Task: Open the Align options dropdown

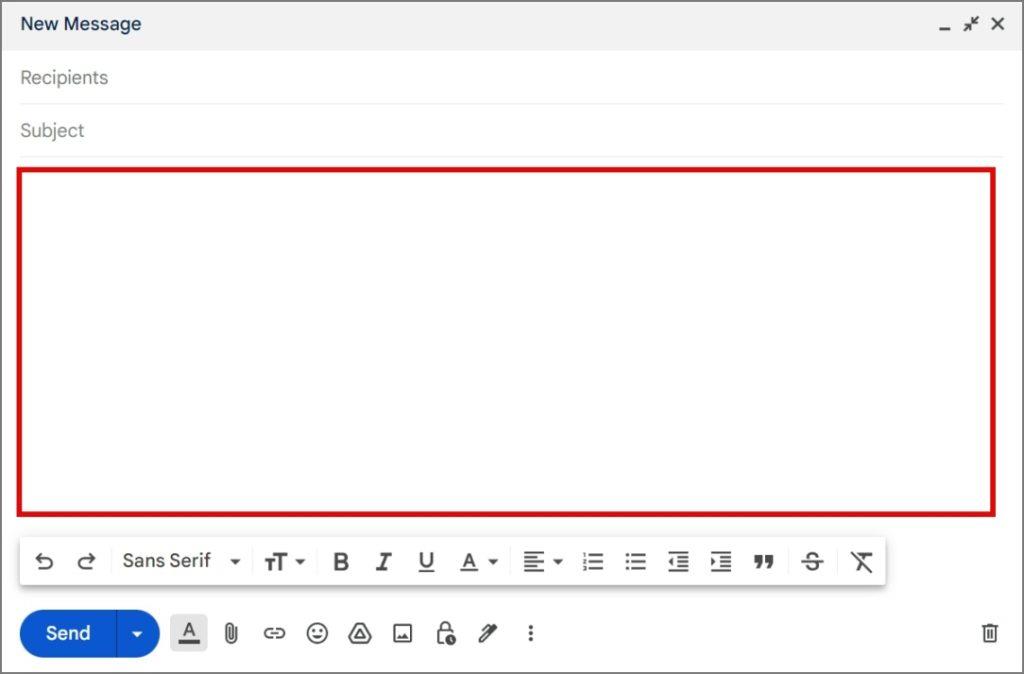Action: click(x=543, y=561)
